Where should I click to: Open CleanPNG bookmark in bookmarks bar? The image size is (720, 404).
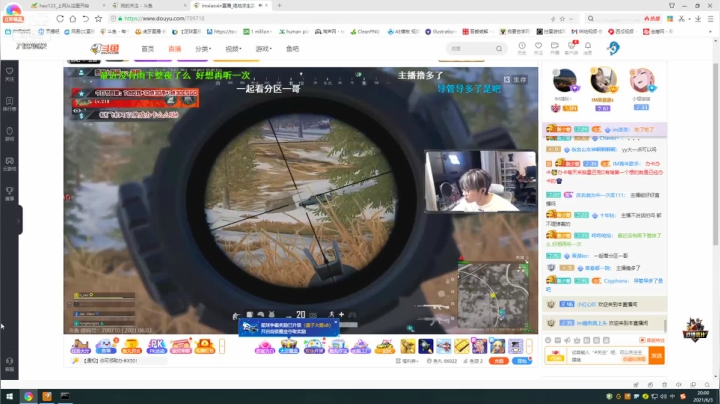[x=365, y=32]
